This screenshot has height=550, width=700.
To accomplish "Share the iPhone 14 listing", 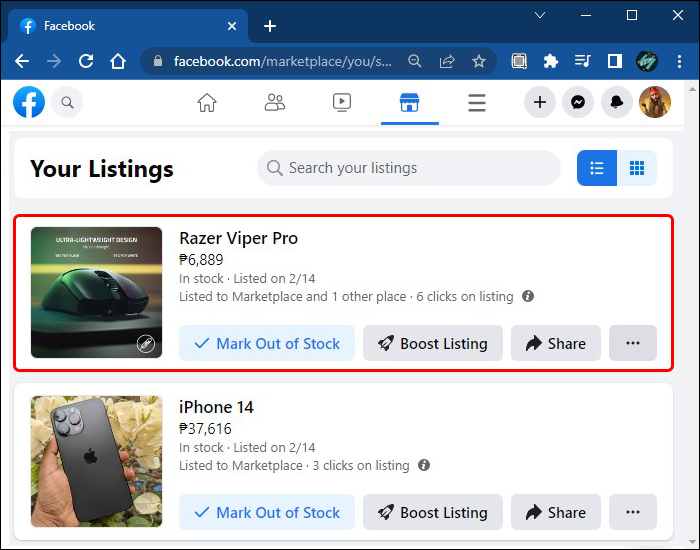I will tap(556, 512).
